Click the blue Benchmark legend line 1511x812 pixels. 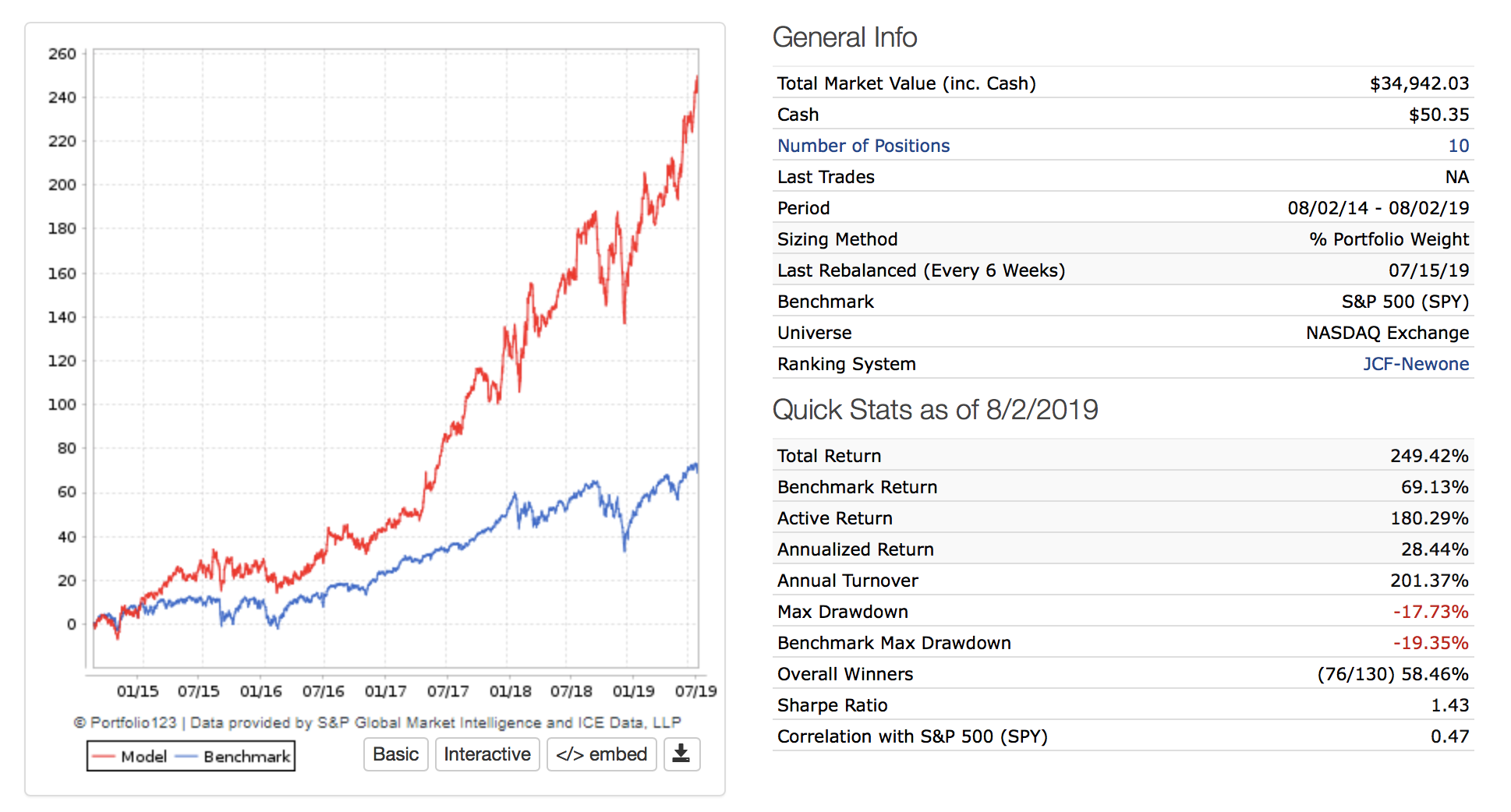coord(186,757)
